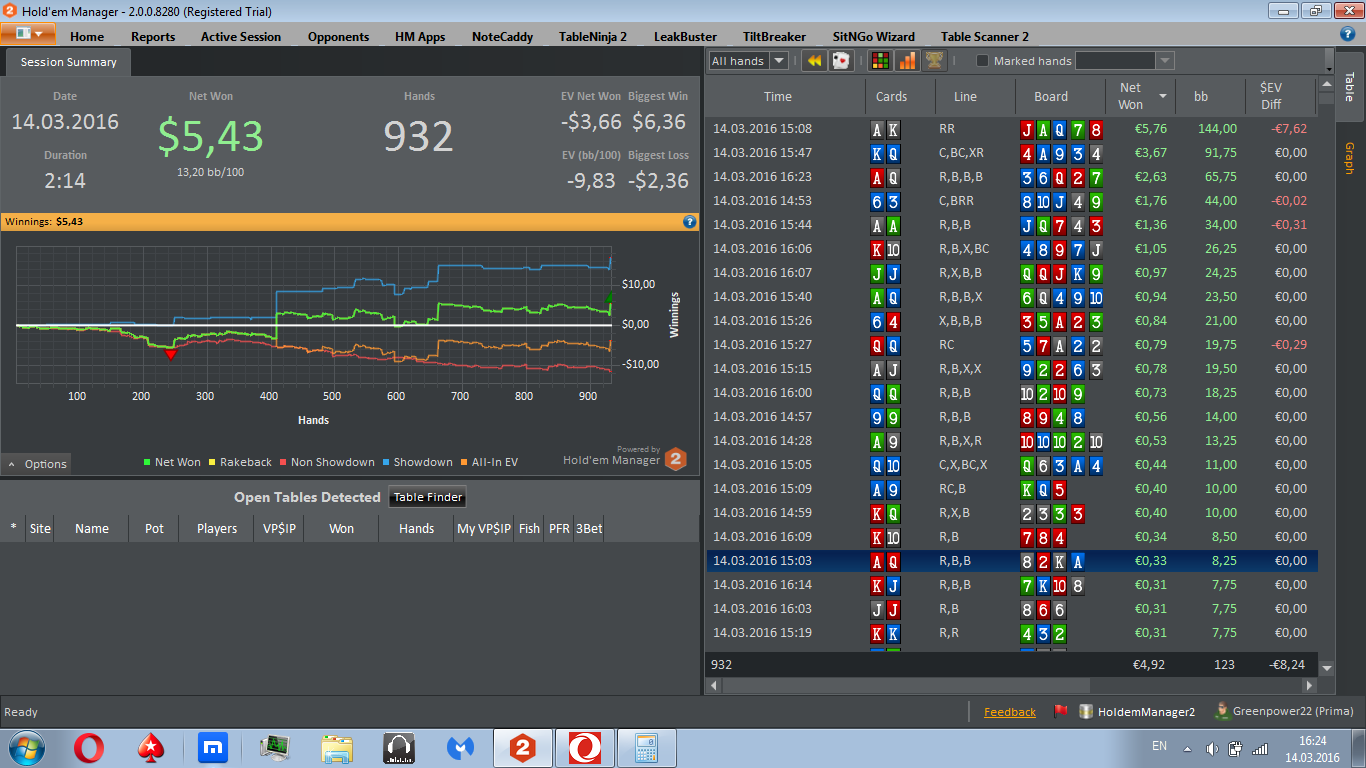Open the Calculator from the taskbar
The height and width of the screenshot is (768, 1366).
[646, 748]
